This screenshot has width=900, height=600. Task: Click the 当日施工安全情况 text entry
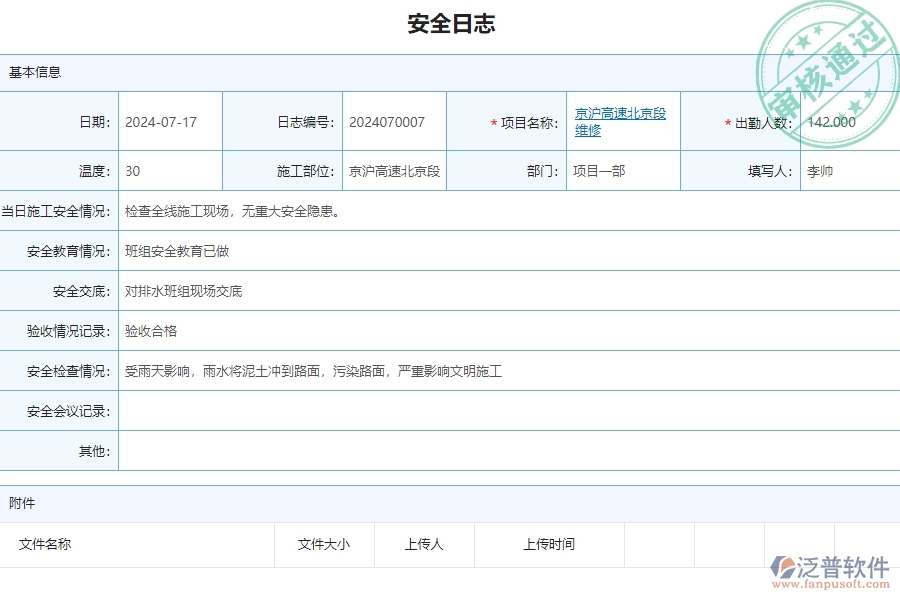coord(400,211)
